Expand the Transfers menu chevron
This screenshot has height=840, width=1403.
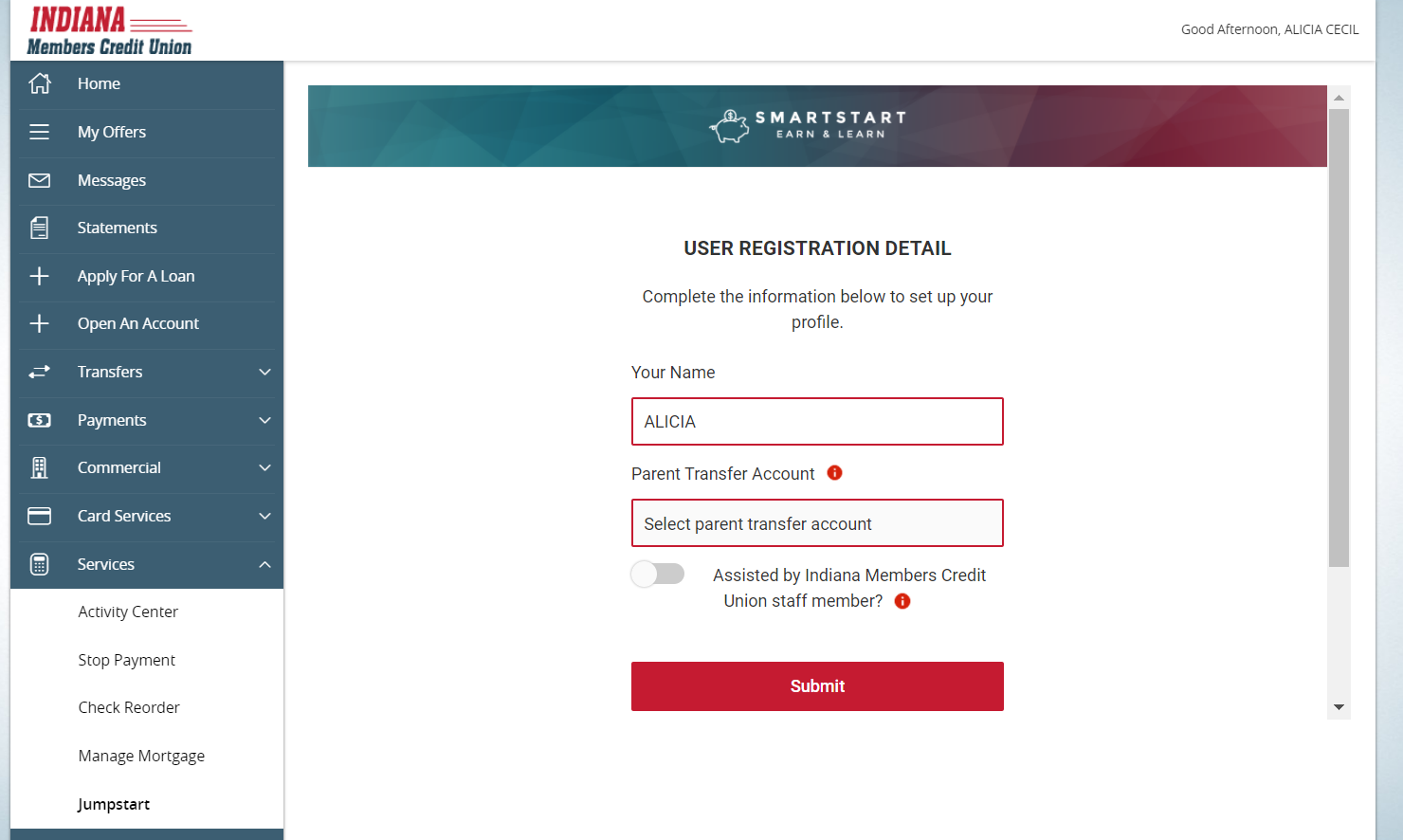pos(265,372)
